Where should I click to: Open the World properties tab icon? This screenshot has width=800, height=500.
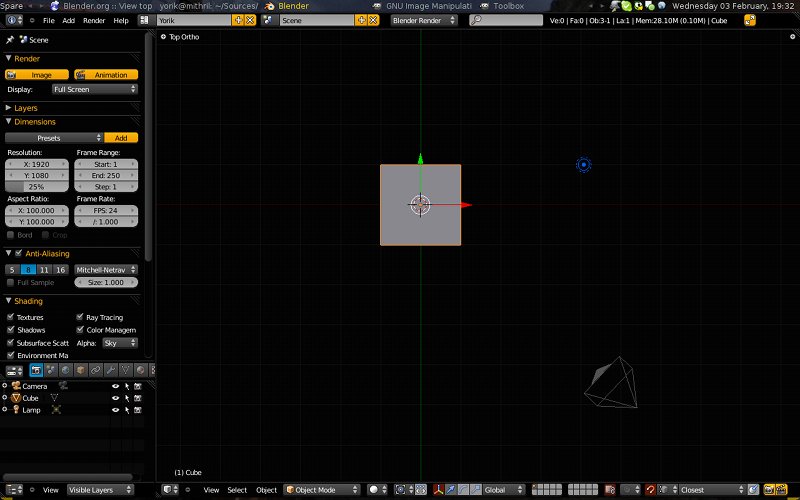coord(66,370)
